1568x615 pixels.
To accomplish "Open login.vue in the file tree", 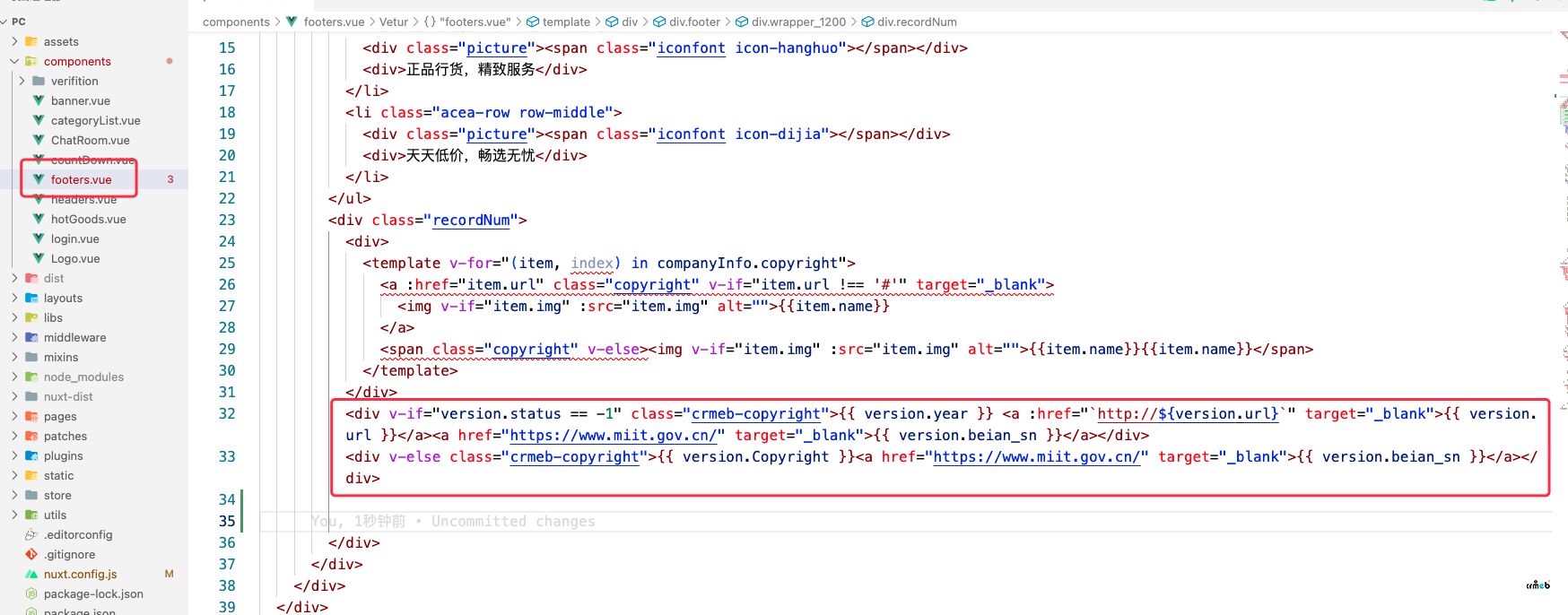I will (74, 238).
